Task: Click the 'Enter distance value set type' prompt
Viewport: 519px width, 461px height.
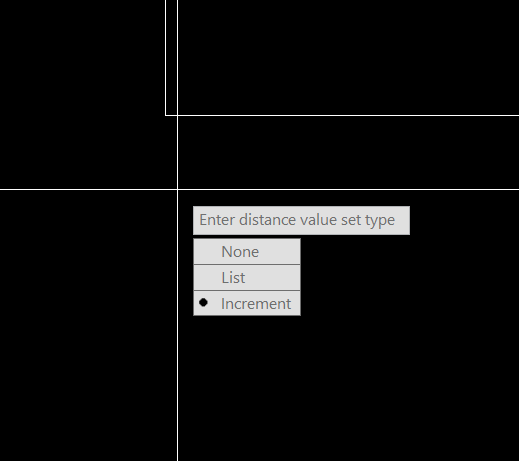Action: 301,220
